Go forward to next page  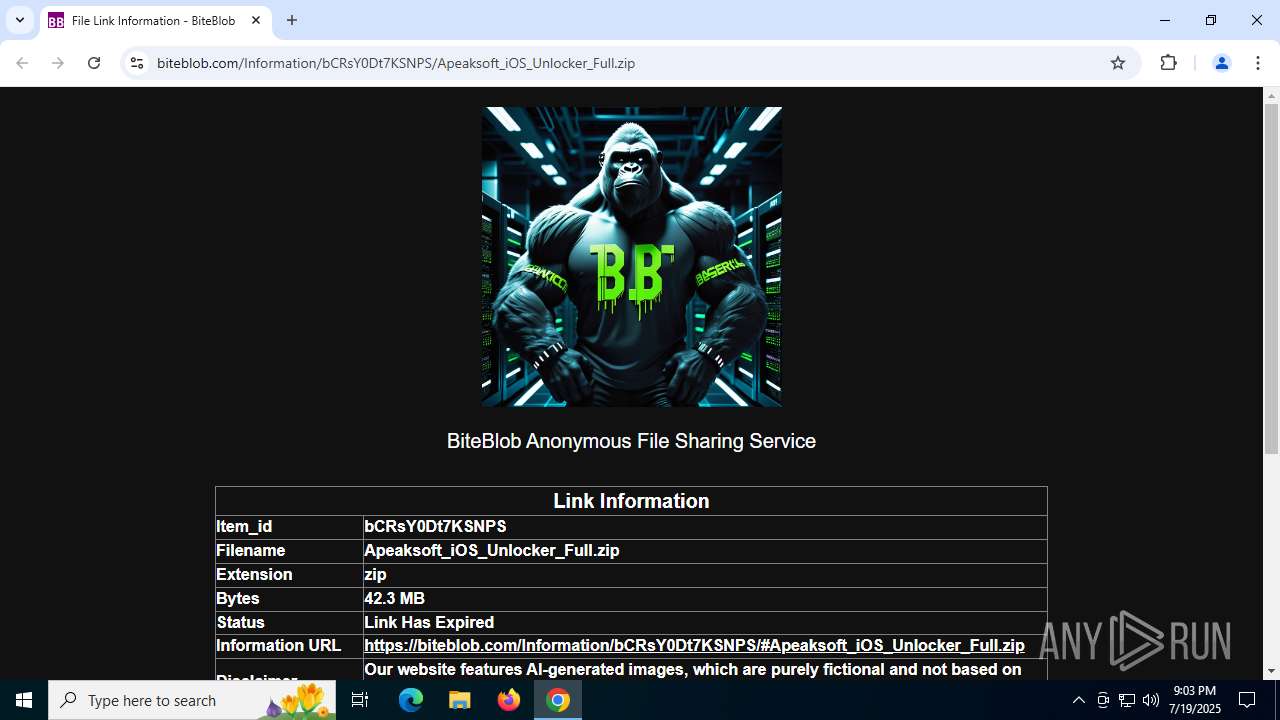[58, 63]
